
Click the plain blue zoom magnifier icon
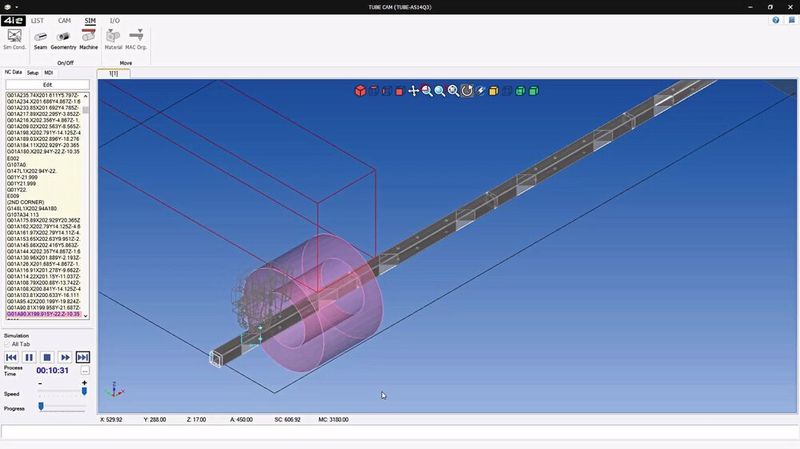click(x=440, y=91)
